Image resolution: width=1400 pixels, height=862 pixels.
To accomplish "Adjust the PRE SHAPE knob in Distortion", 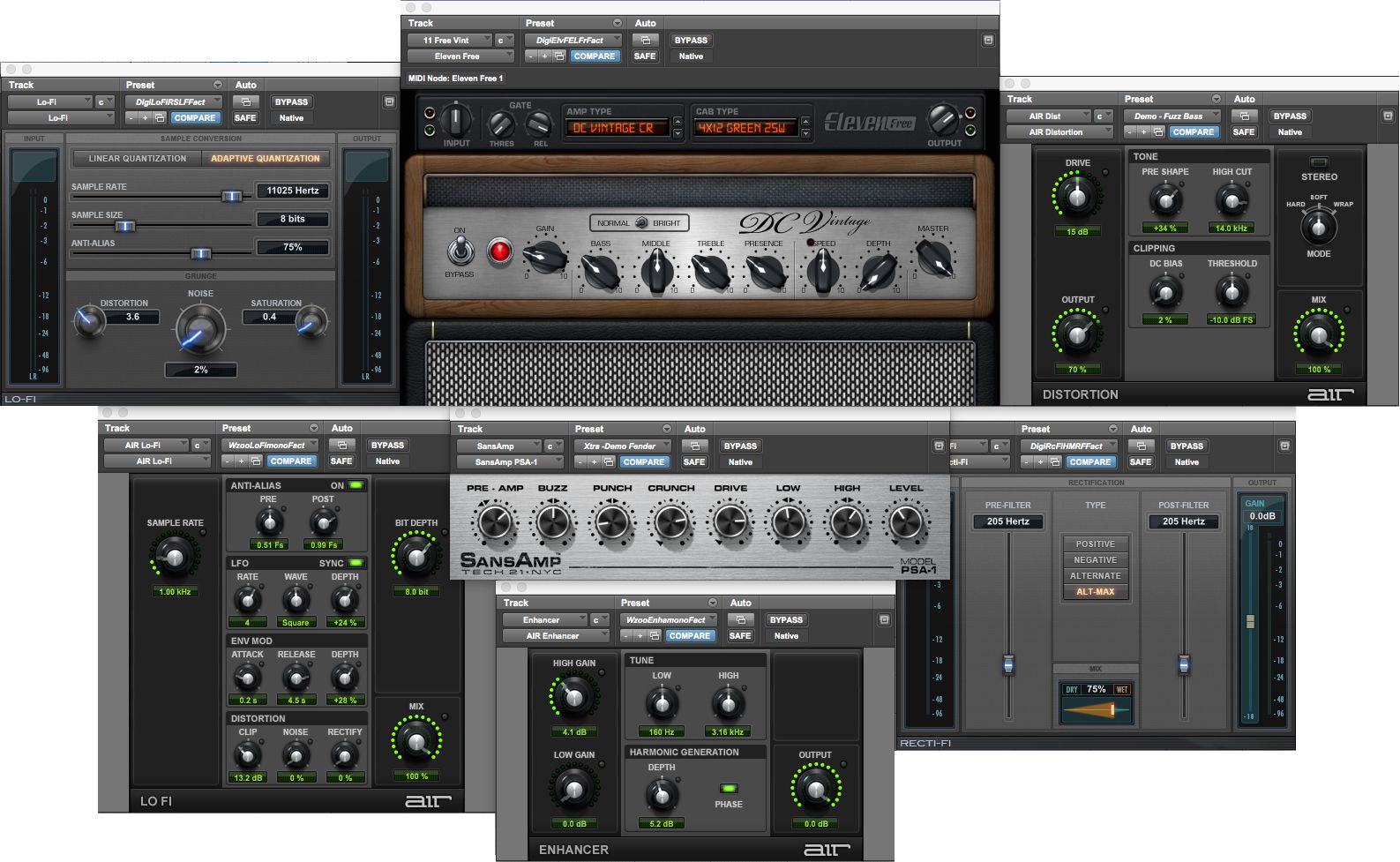I will tap(1165, 200).
